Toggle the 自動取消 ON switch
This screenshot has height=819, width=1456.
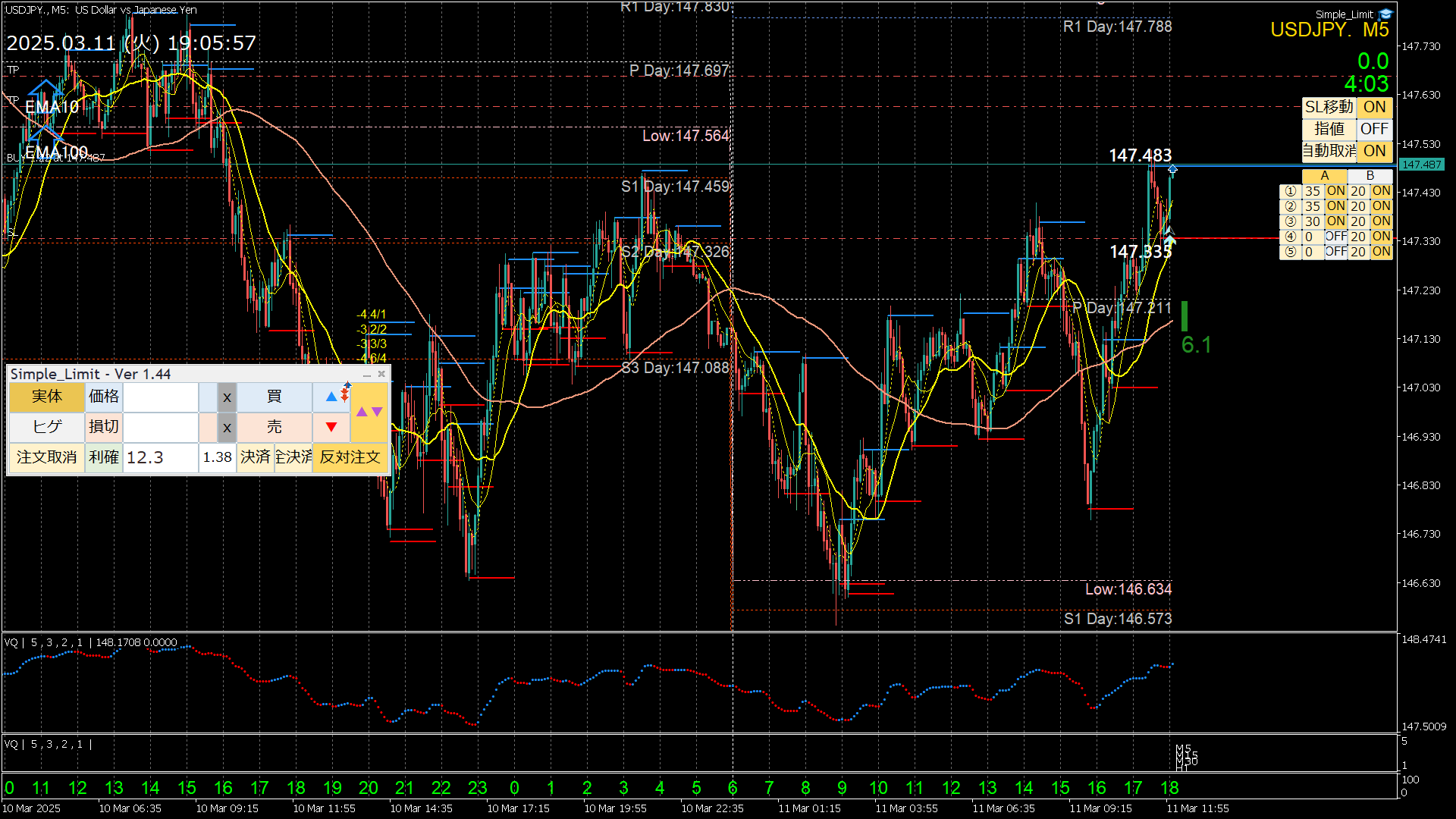(x=1374, y=151)
